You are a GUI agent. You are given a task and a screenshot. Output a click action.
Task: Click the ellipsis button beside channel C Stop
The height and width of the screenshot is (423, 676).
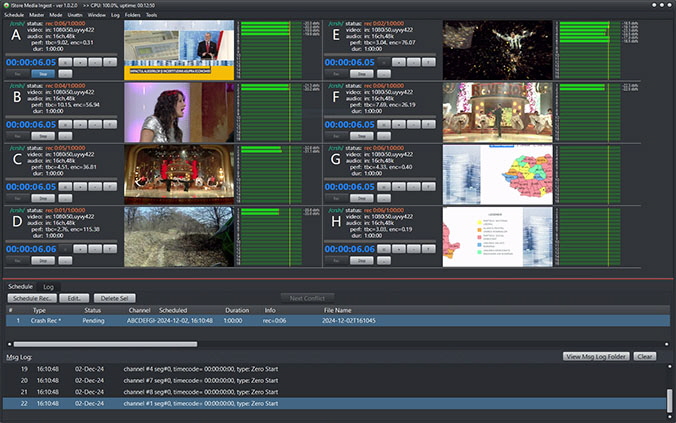click(x=65, y=198)
